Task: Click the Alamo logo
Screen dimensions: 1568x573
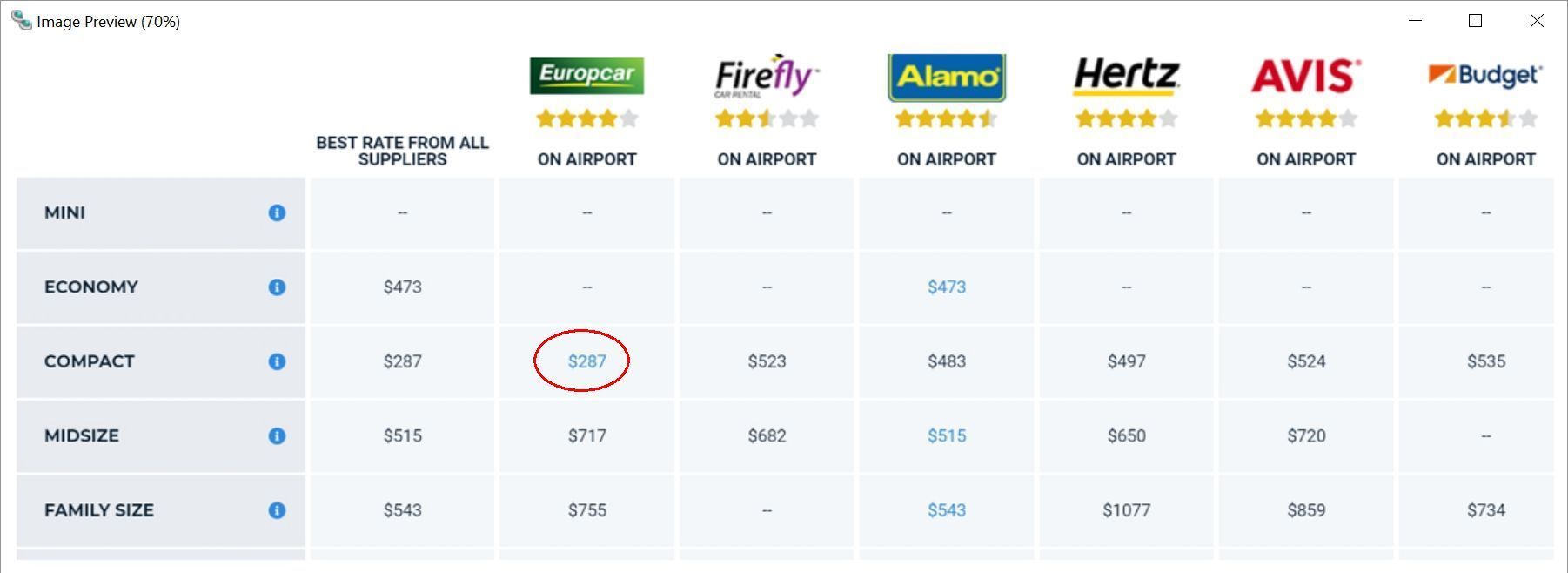Action: (947, 78)
